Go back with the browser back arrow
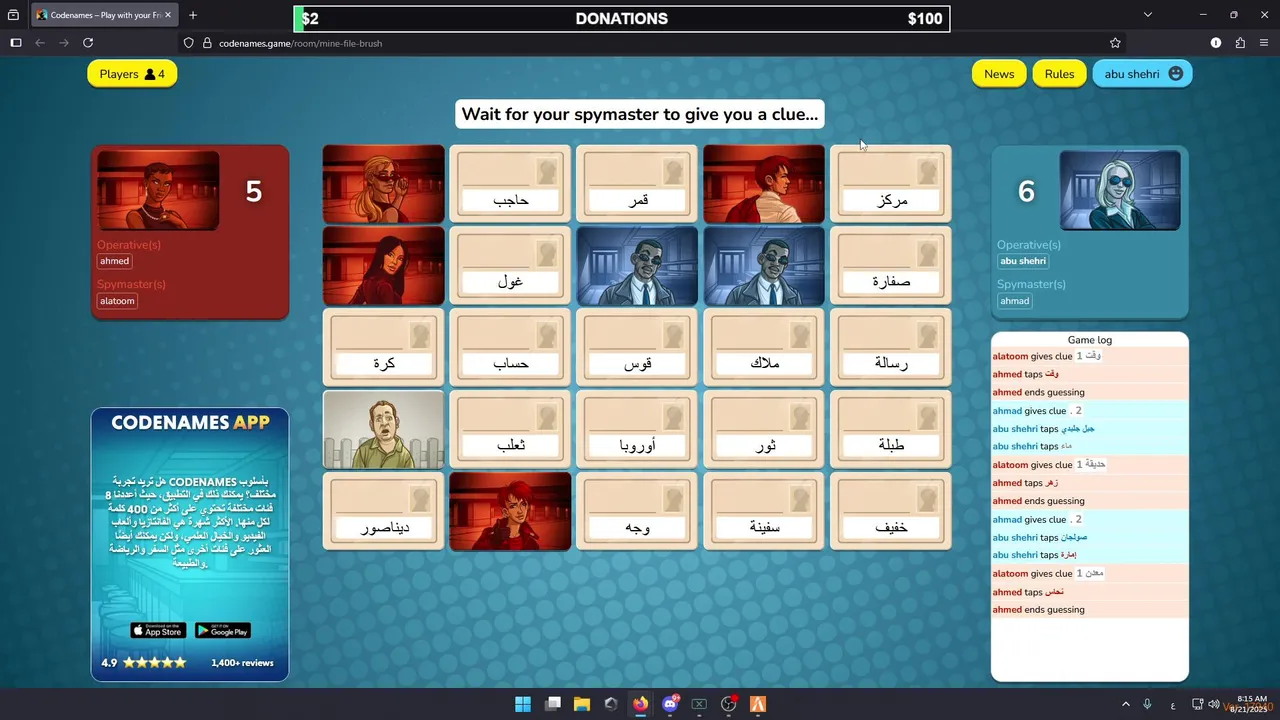Viewport: 1280px width, 720px height. click(40, 43)
